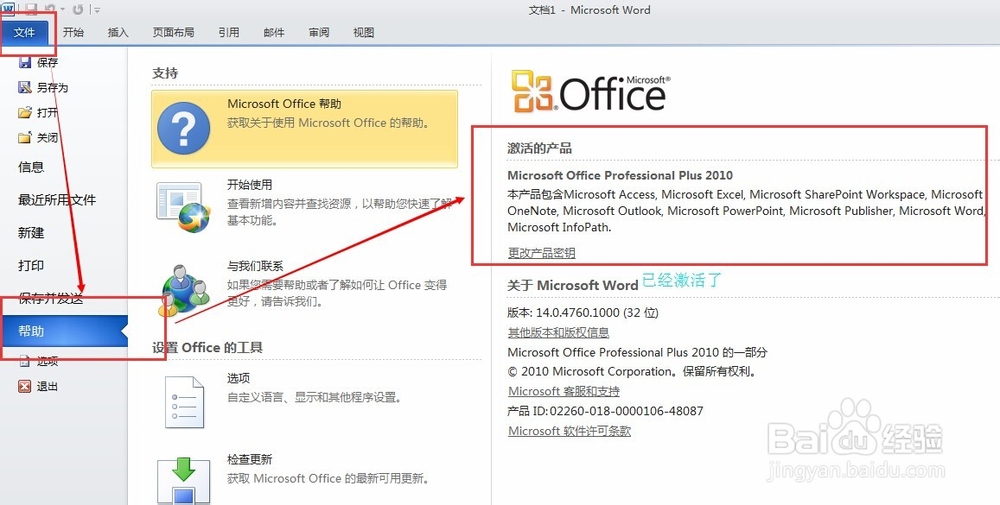Screen dimensions: 1000x505
Task: Open the Microsoft 客服和支持 link
Action: point(564,391)
